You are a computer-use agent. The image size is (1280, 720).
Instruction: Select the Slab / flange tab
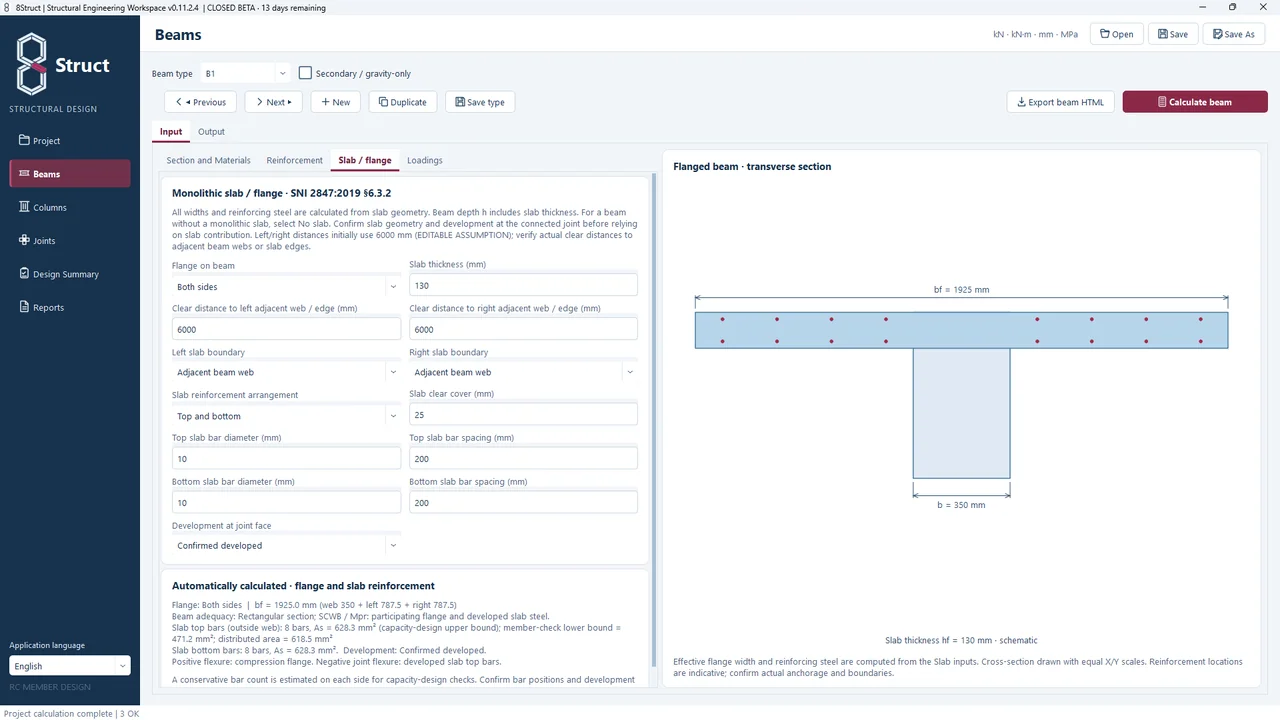click(x=365, y=160)
